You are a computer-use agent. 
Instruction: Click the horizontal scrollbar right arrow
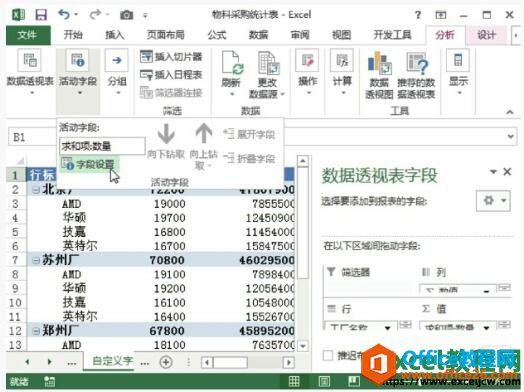[x=288, y=362]
